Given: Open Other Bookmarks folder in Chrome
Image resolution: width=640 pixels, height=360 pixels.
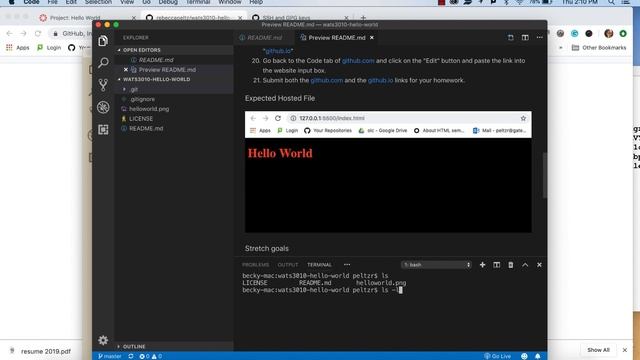Looking at the screenshot, I should coord(599,48).
